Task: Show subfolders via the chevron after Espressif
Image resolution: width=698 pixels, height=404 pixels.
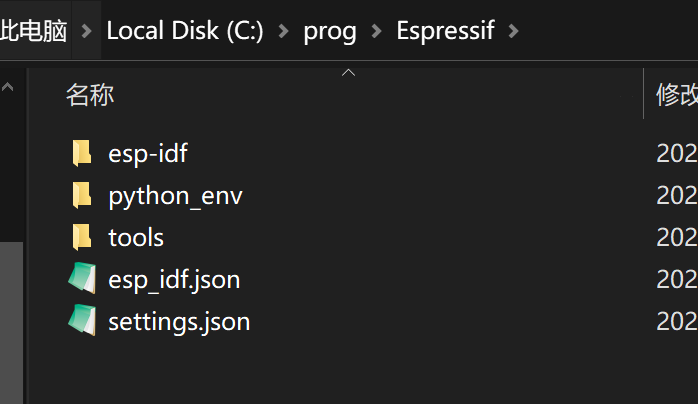Action: point(514,32)
